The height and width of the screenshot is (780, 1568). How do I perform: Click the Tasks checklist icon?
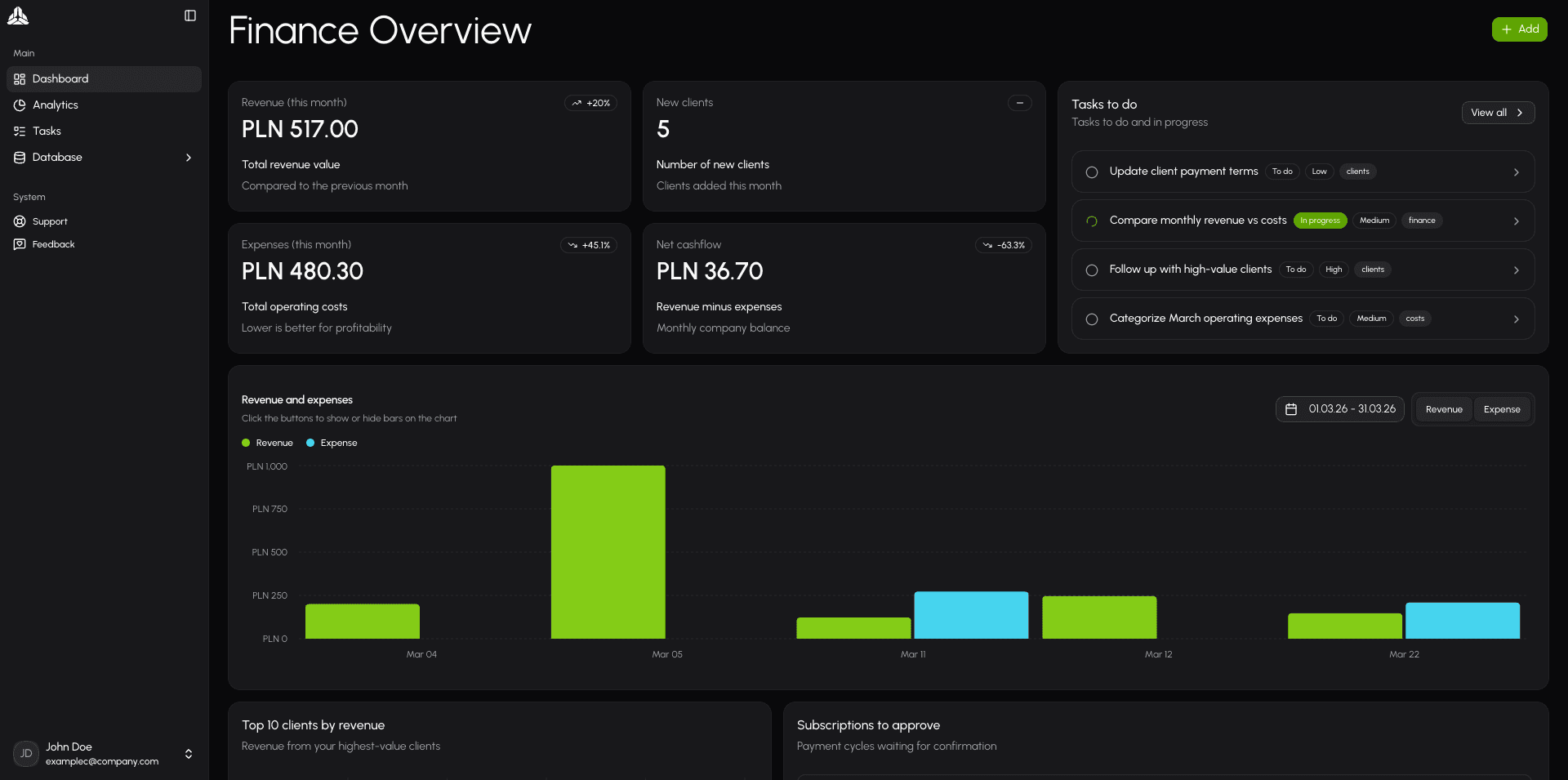[20, 131]
